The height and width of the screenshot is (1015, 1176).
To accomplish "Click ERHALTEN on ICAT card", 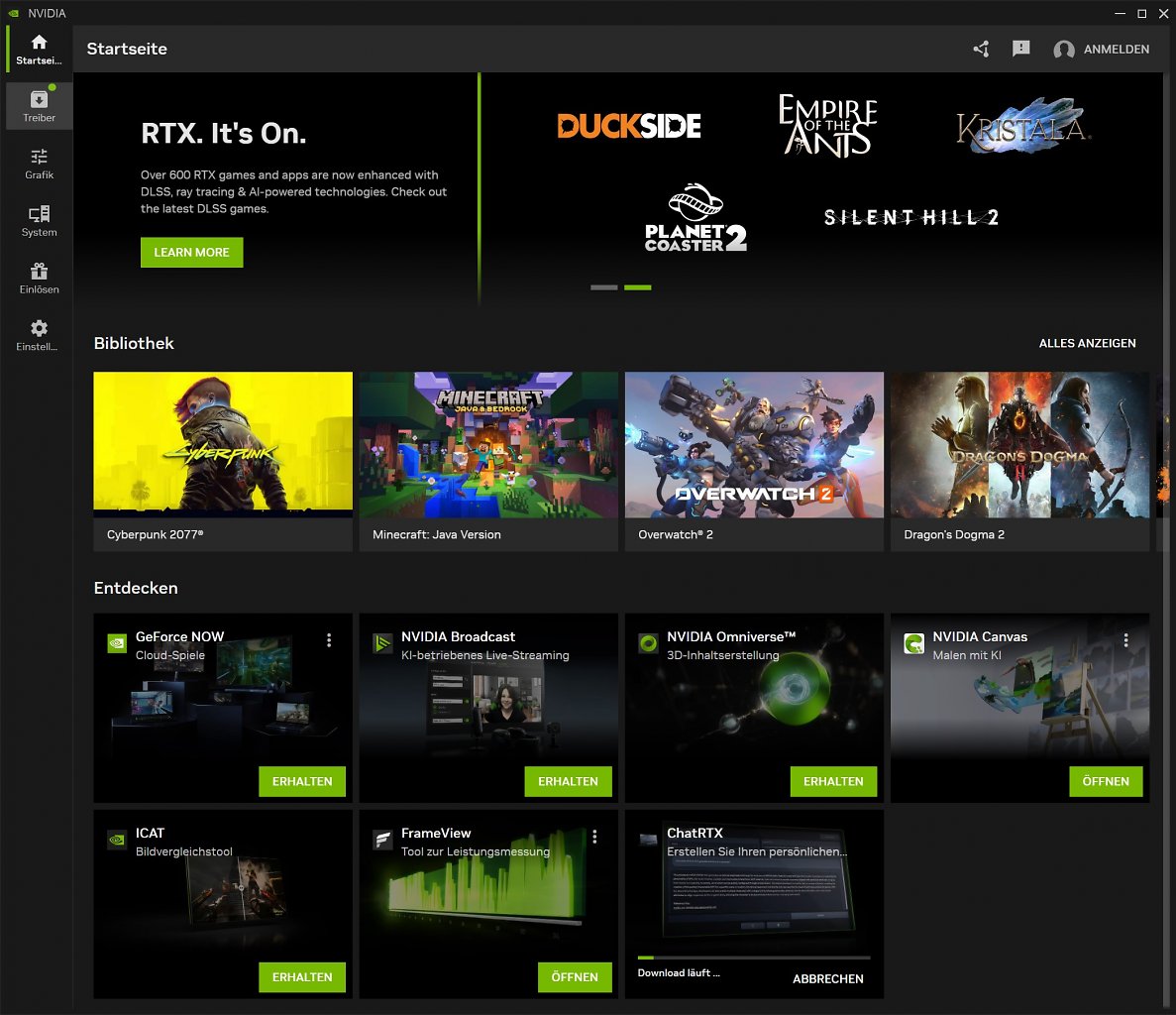I will click(x=302, y=976).
